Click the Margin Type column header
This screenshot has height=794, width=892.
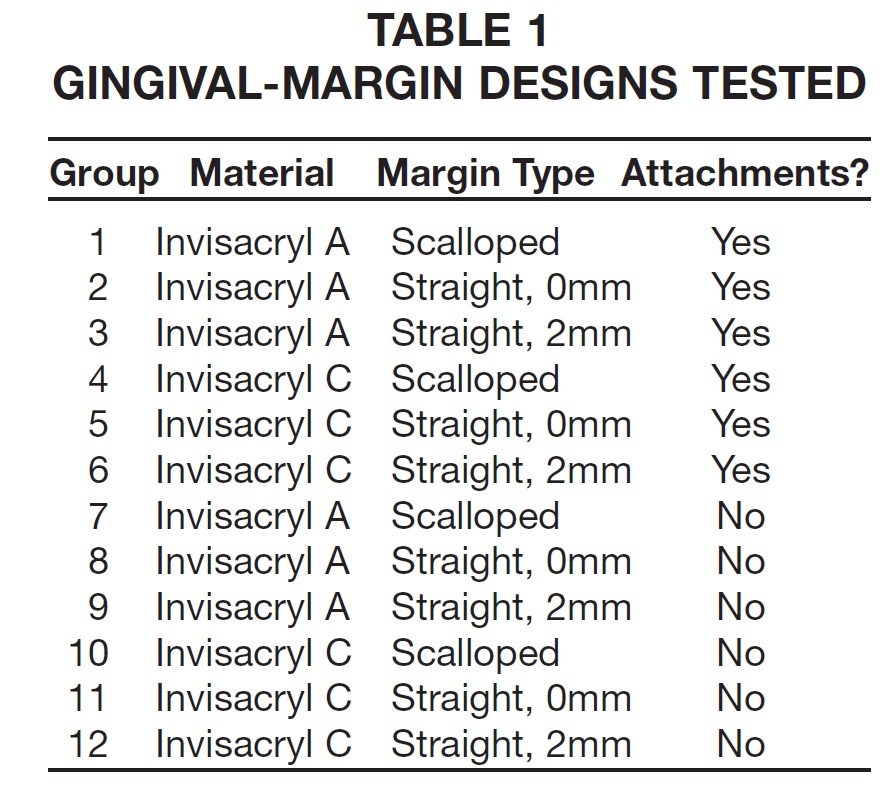[485, 173]
